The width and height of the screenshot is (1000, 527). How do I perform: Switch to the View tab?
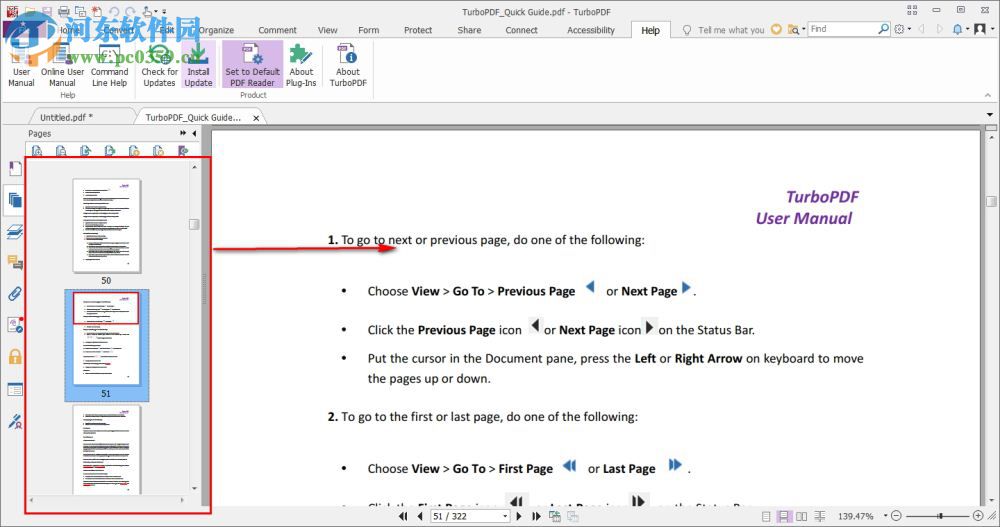point(328,30)
